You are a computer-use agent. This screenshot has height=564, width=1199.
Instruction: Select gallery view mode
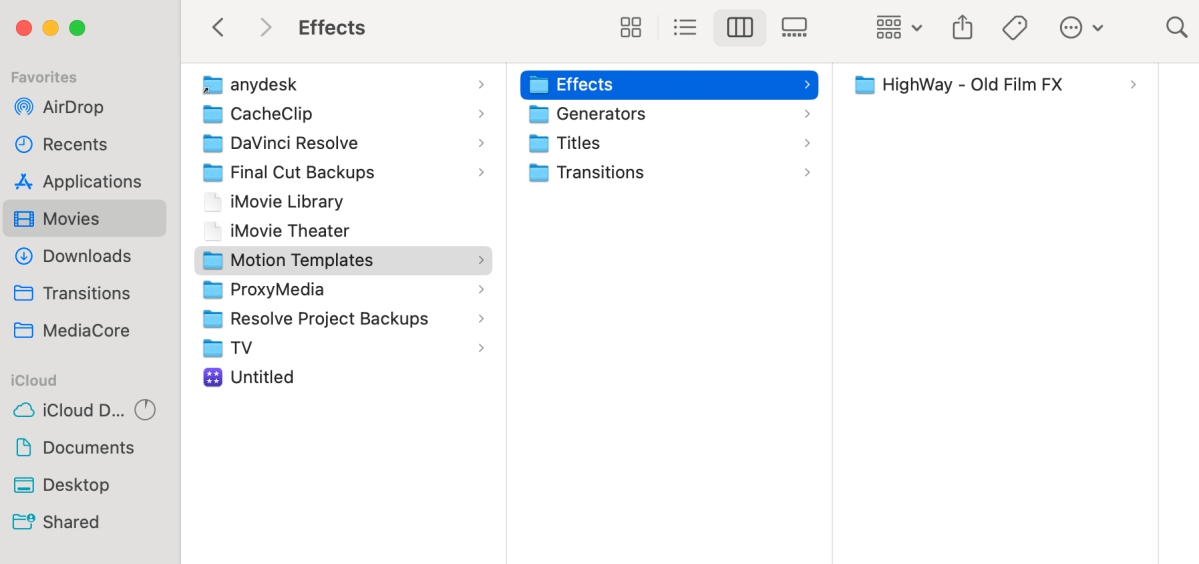pyautogui.click(x=794, y=28)
